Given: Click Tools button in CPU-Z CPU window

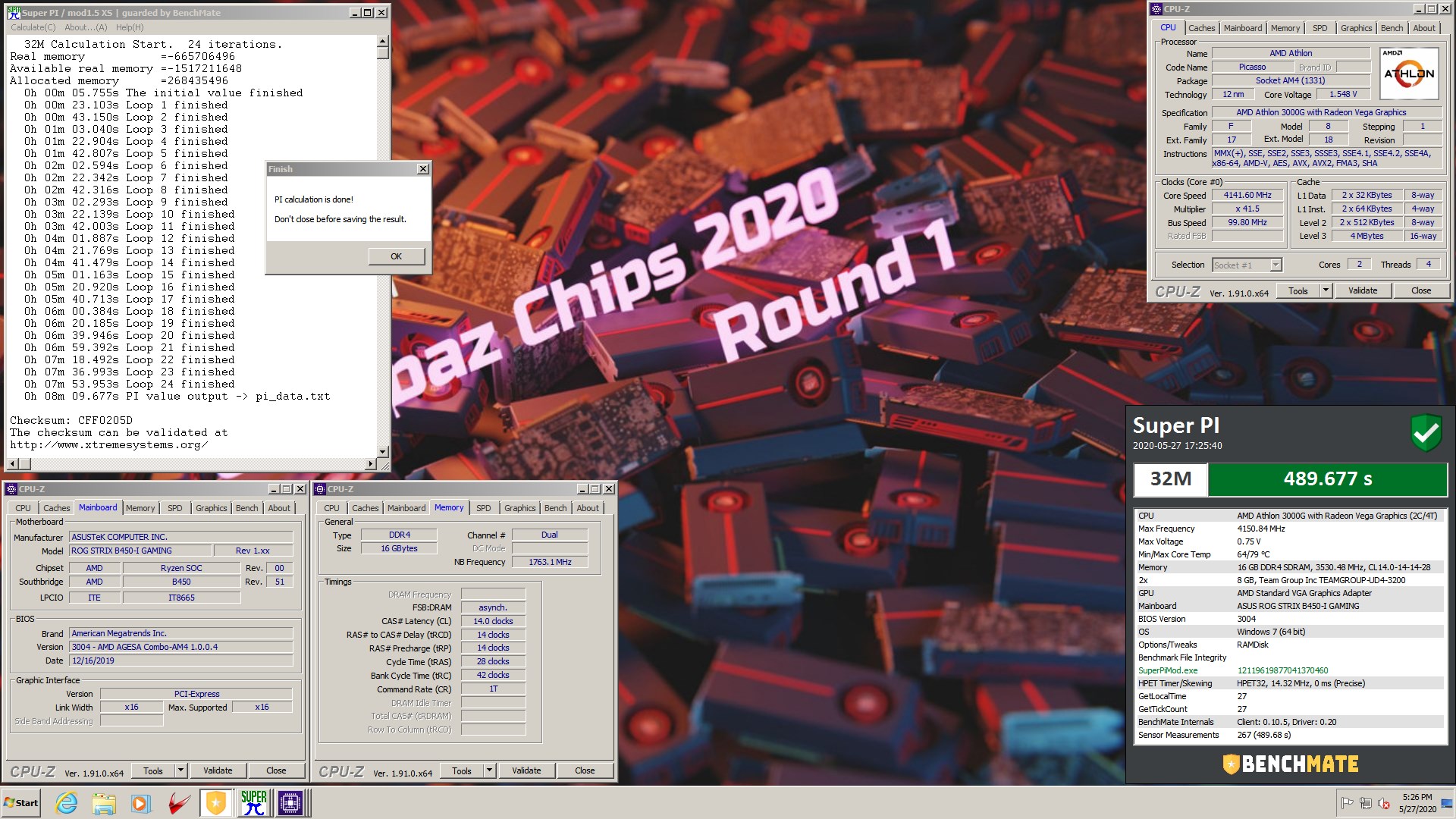Looking at the screenshot, I should coord(1298,290).
